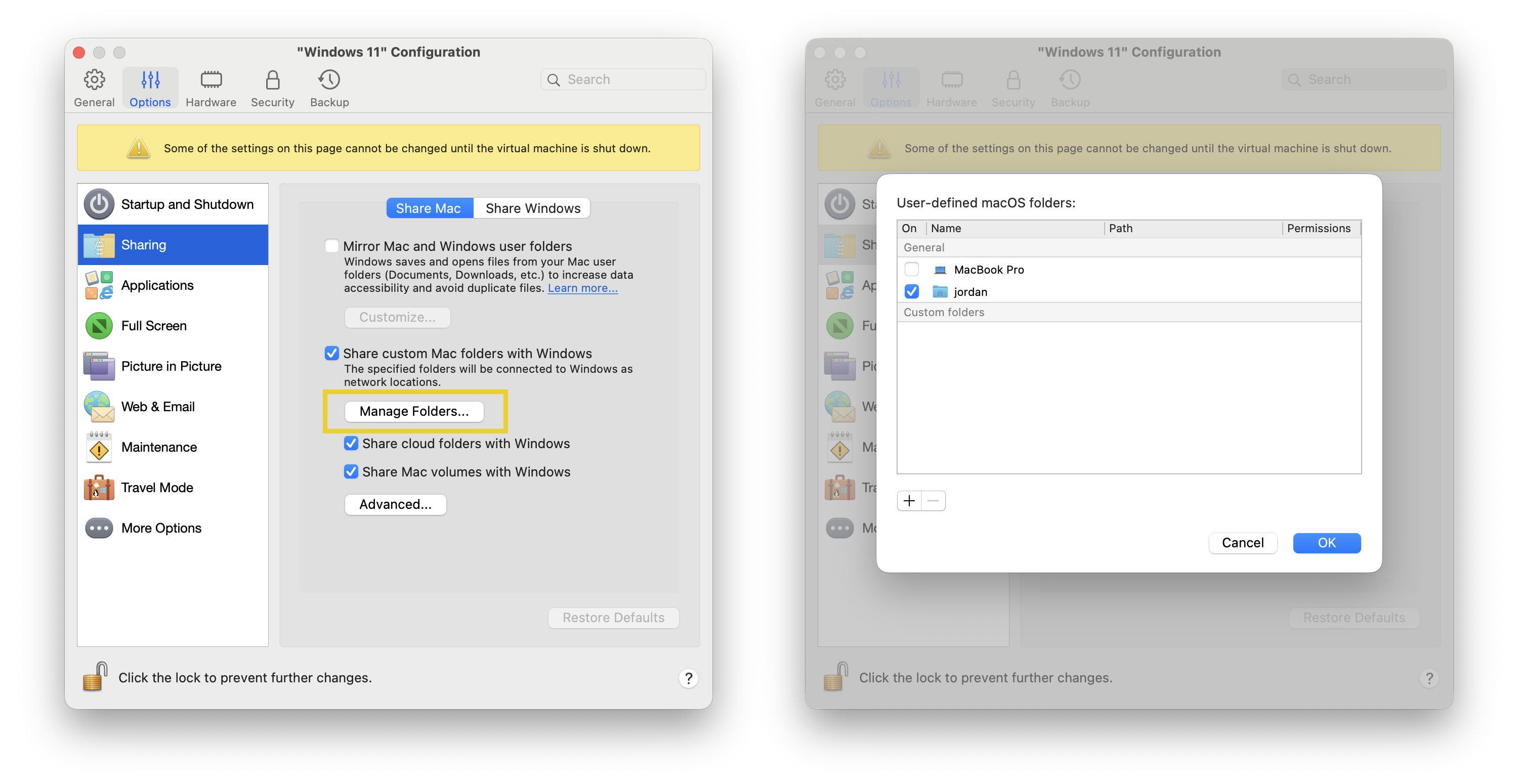The image size is (1518, 784).
Task: Click the On column header
Action: pyautogui.click(x=911, y=228)
